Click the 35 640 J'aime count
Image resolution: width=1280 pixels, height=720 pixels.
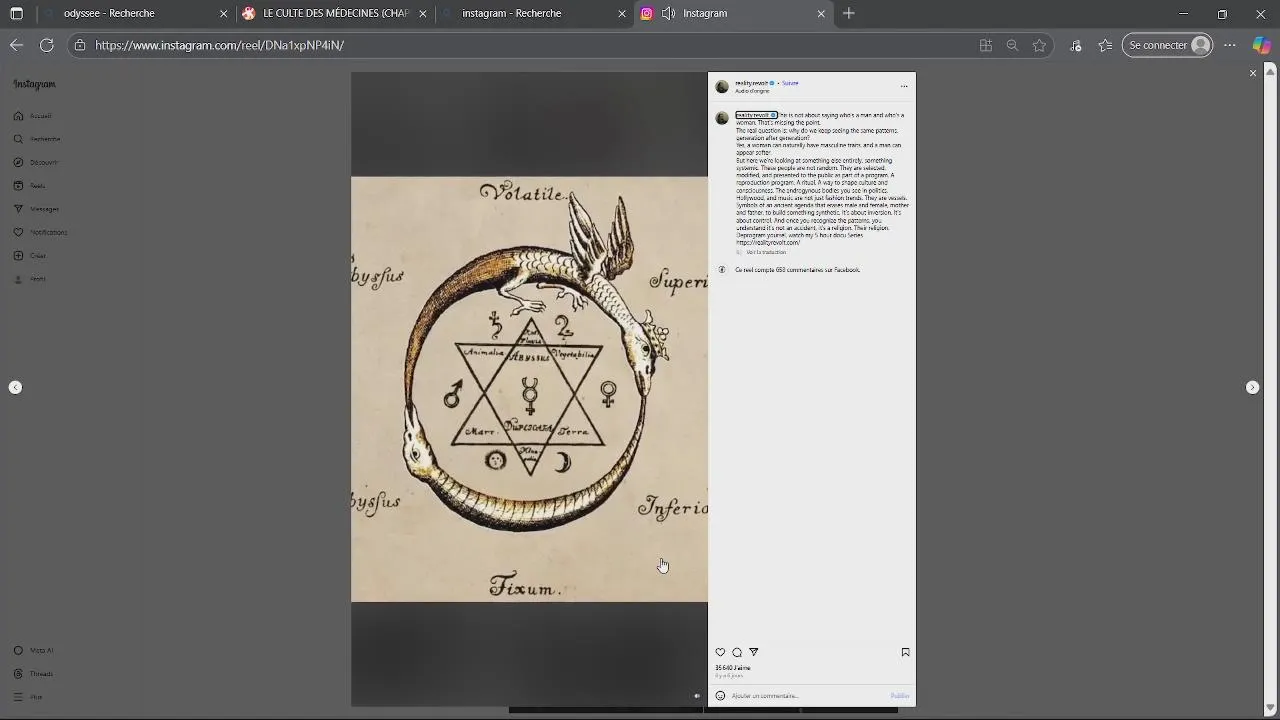[x=732, y=668]
